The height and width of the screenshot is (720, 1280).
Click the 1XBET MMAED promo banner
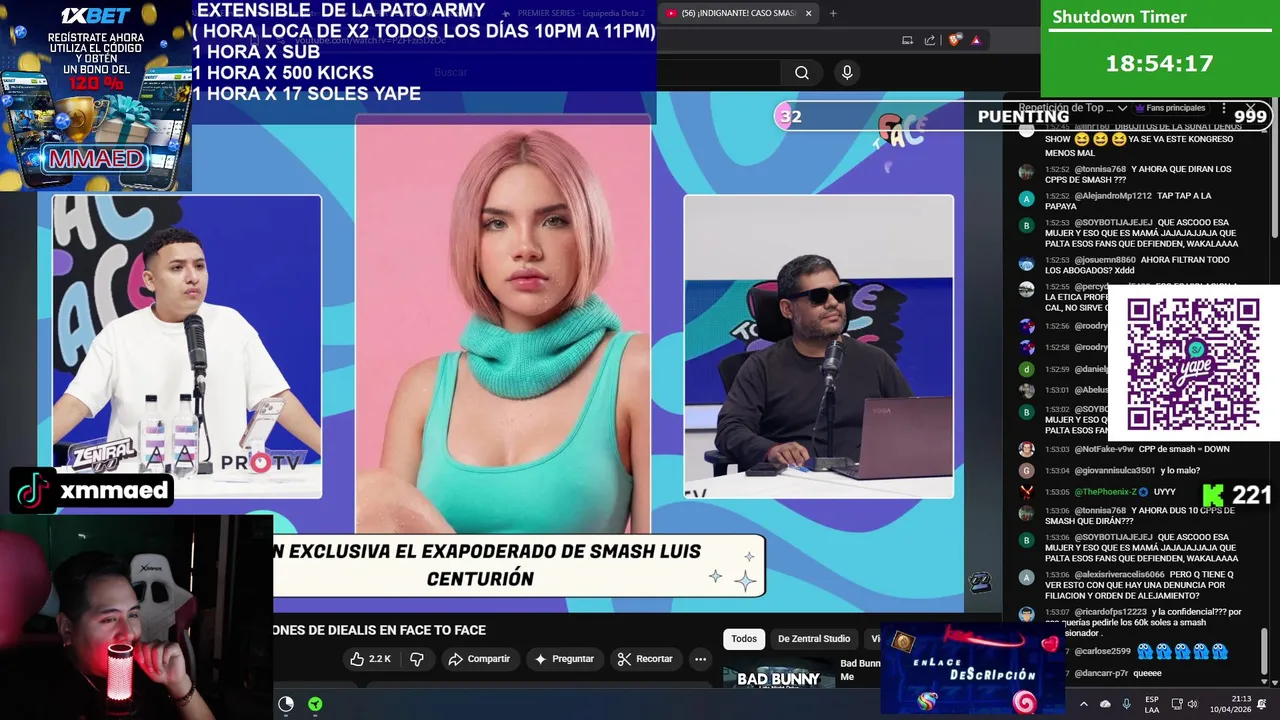click(x=96, y=95)
